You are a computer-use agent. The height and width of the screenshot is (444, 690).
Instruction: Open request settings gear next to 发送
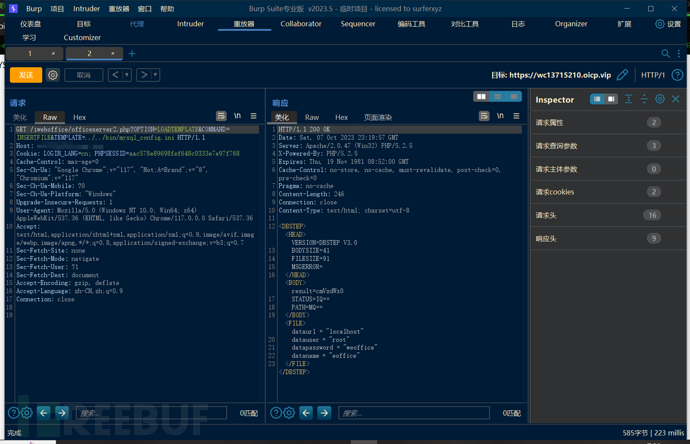tap(53, 75)
